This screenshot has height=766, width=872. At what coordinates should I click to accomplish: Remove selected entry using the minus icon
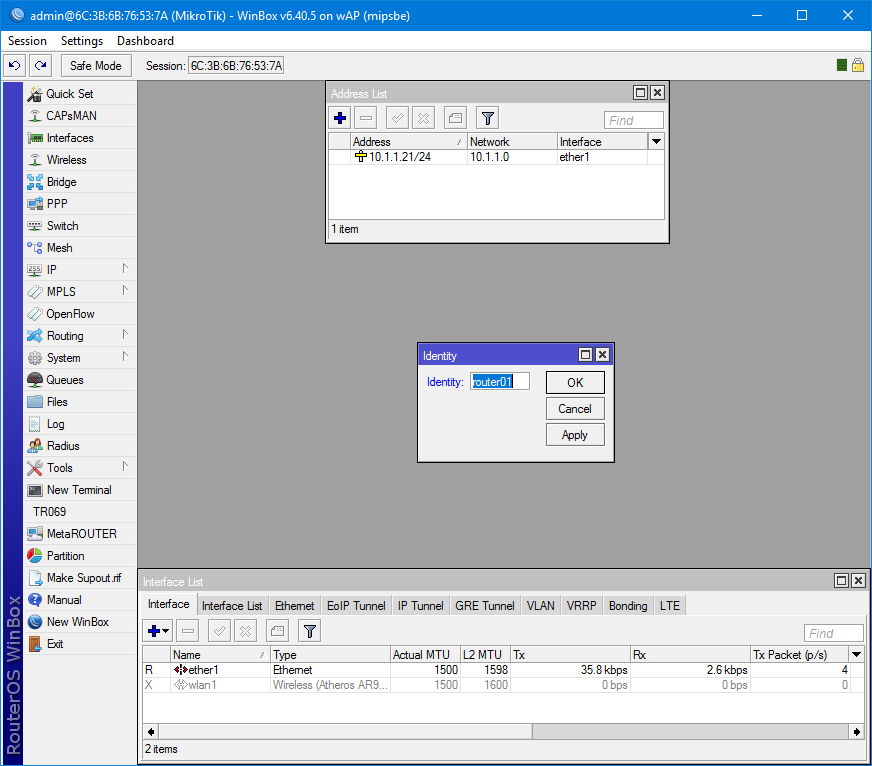point(366,117)
